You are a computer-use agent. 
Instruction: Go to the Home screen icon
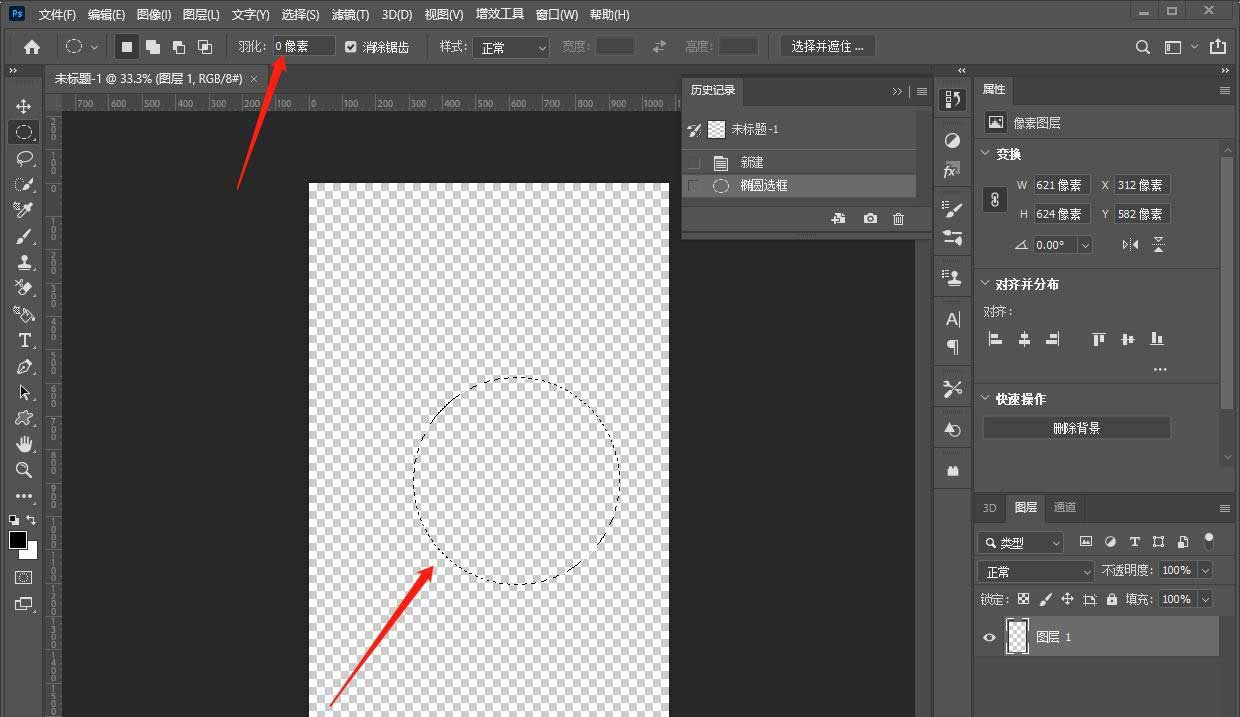(32, 46)
